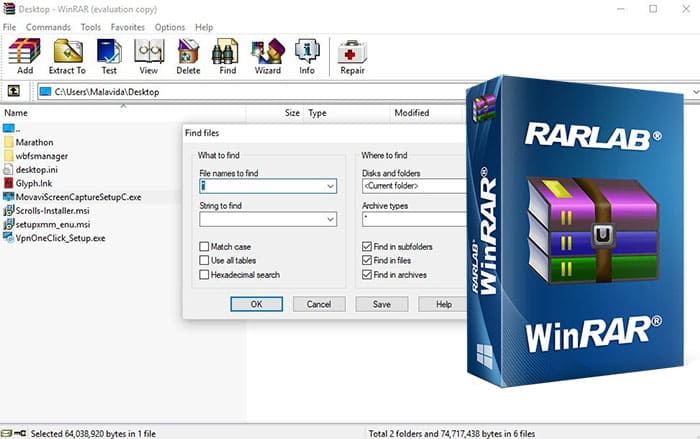Open the Favorites menu

pyautogui.click(x=128, y=27)
